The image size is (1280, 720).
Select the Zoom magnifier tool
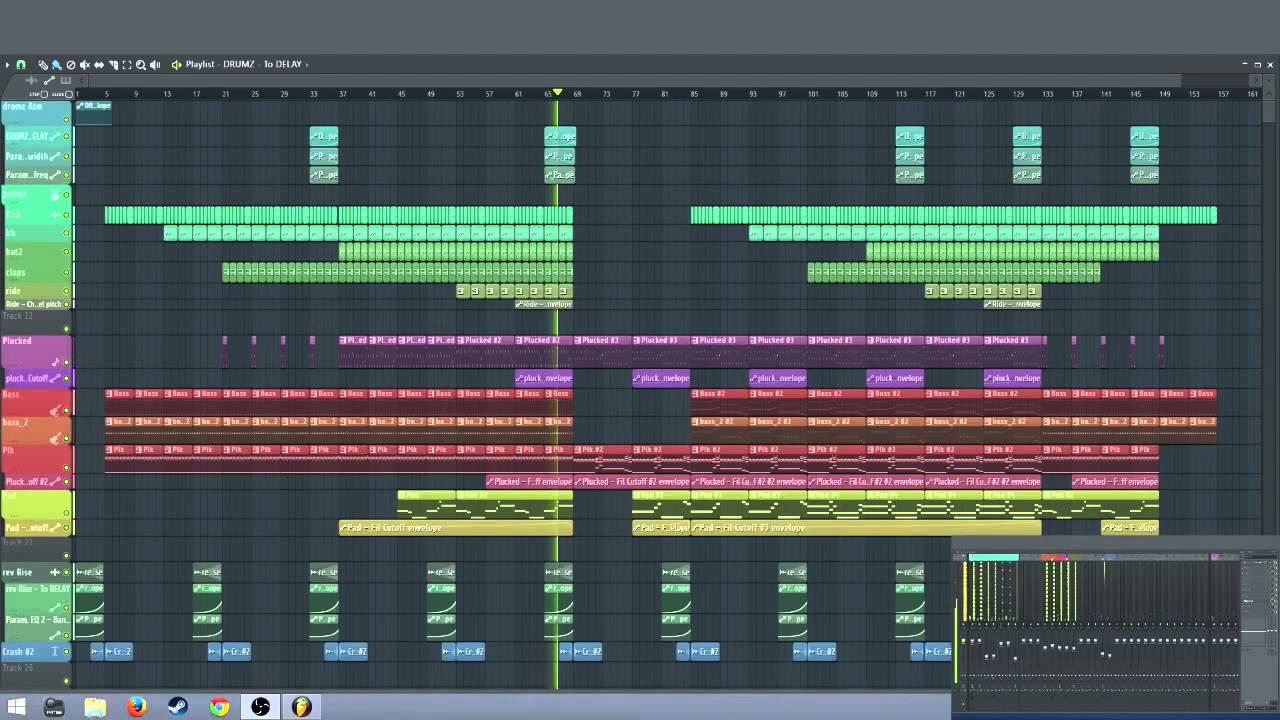pyautogui.click(x=141, y=65)
